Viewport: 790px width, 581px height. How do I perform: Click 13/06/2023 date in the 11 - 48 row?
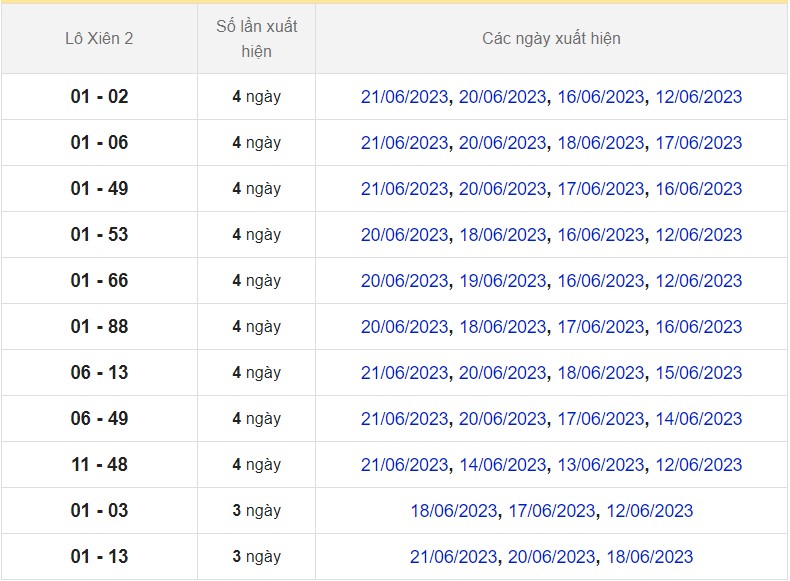click(x=601, y=465)
